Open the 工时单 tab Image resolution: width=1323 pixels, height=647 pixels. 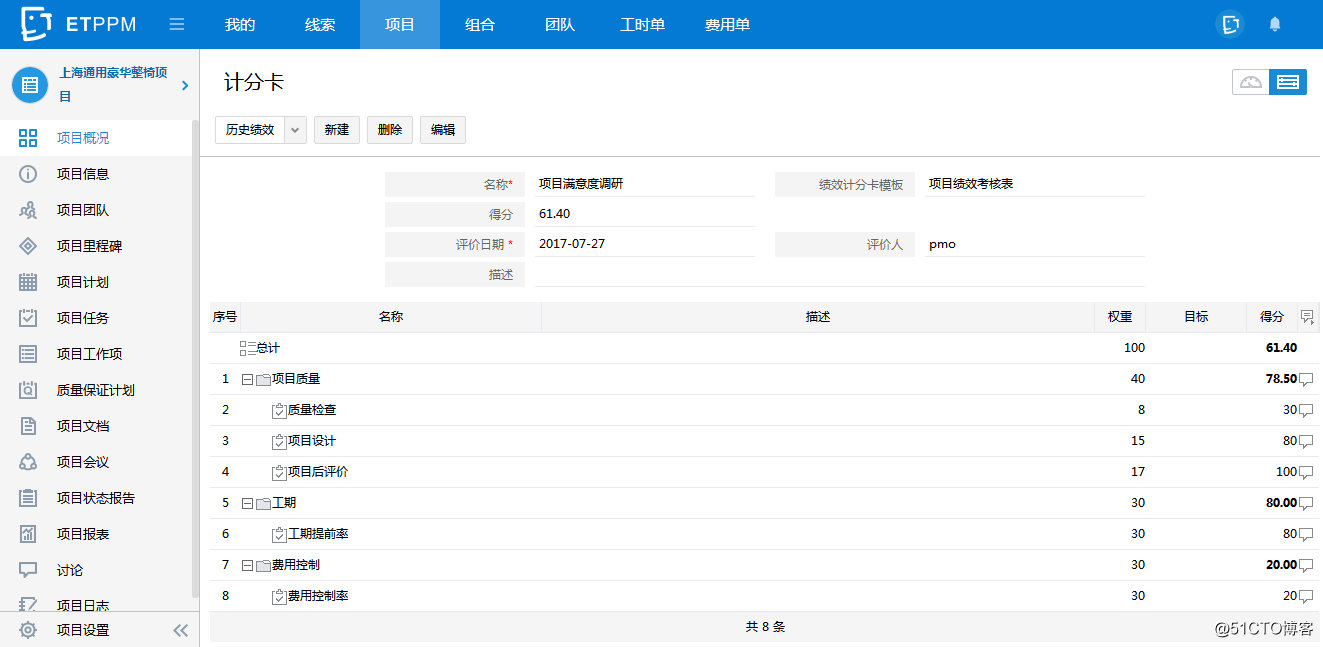(x=642, y=24)
